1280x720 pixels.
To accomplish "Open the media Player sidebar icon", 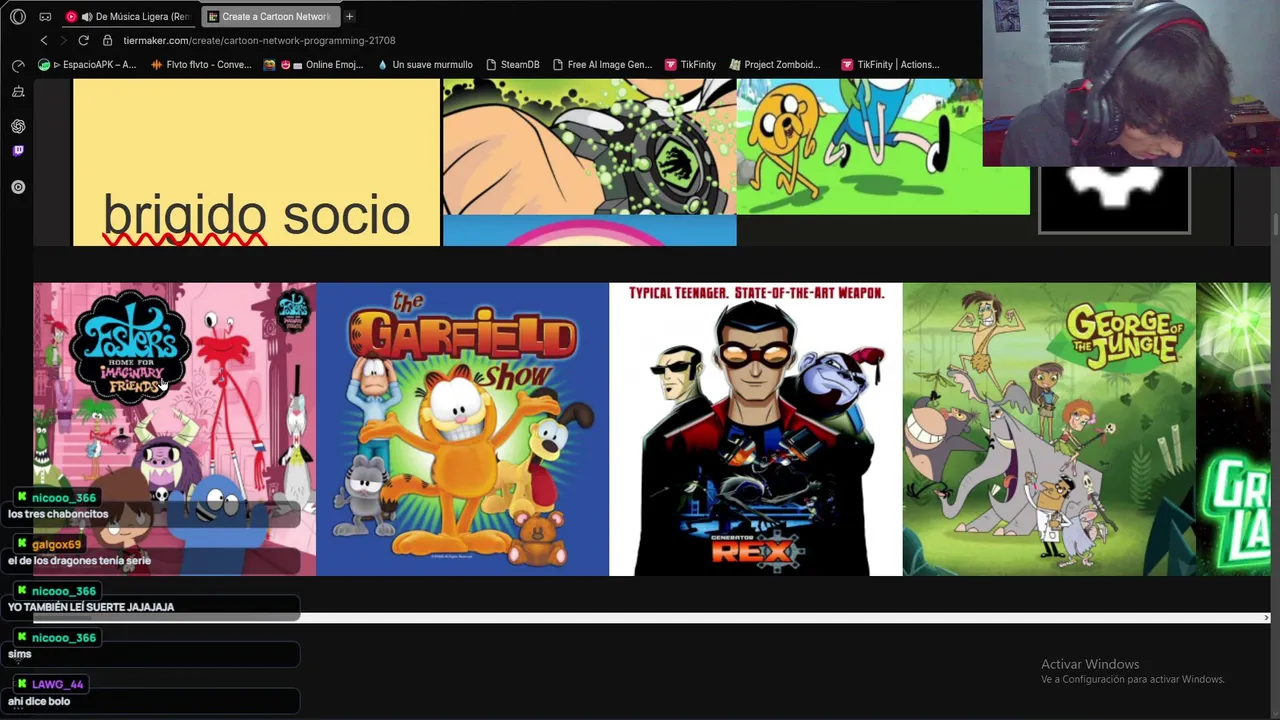I will (18, 187).
